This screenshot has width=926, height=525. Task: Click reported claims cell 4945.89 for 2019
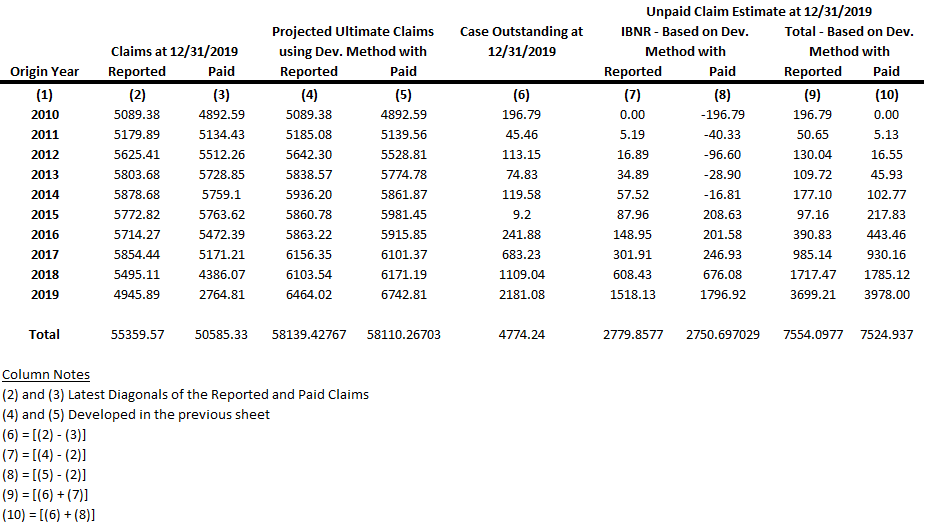(x=138, y=294)
